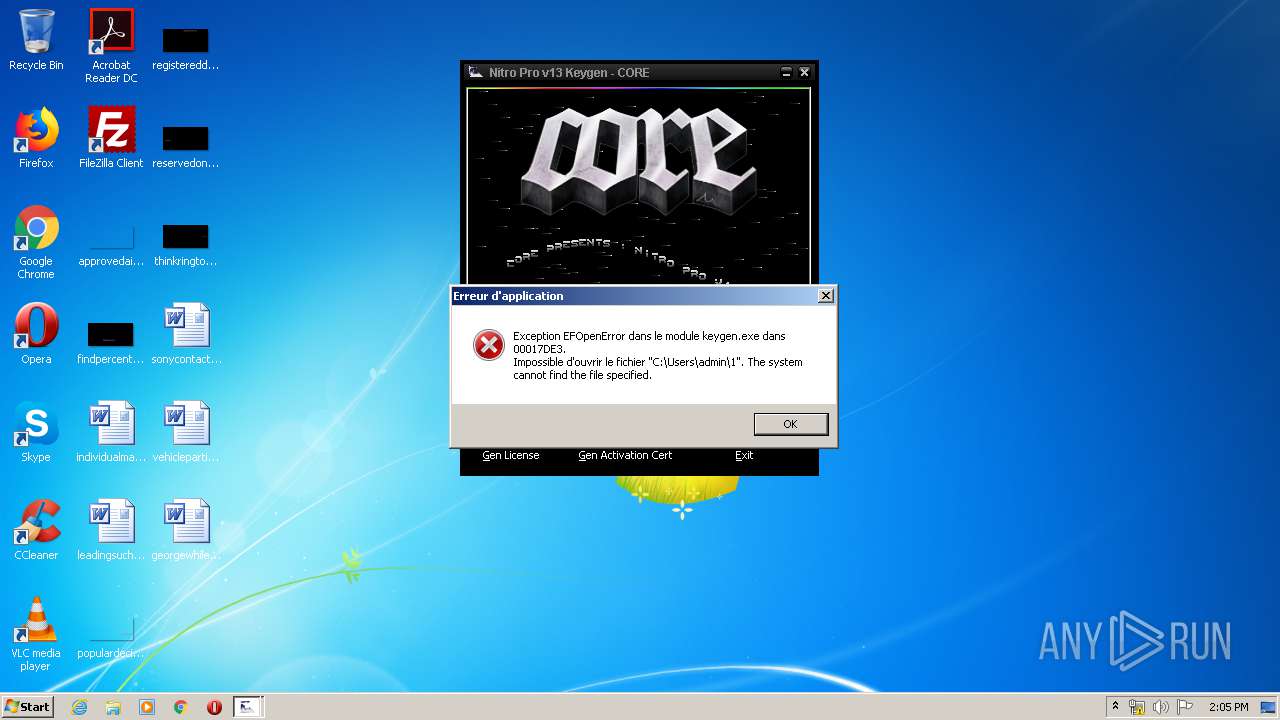Open the network tray icon

pyautogui.click(x=1137, y=707)
